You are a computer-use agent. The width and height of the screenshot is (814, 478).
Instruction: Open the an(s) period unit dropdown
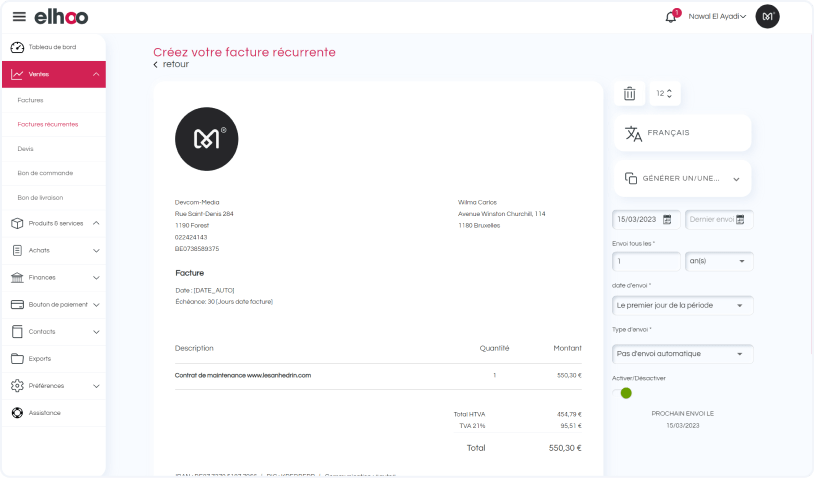(x=719, y=261)
